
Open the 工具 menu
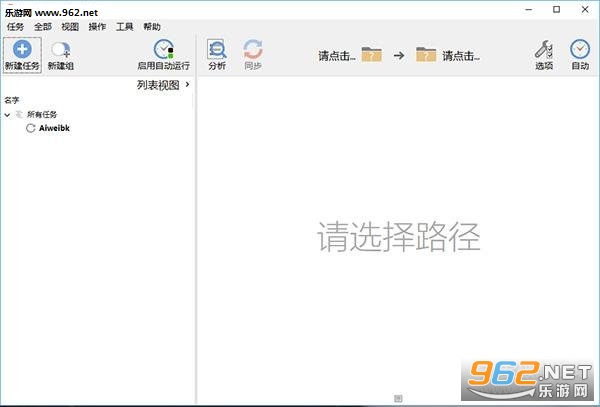tap(124, 26)
